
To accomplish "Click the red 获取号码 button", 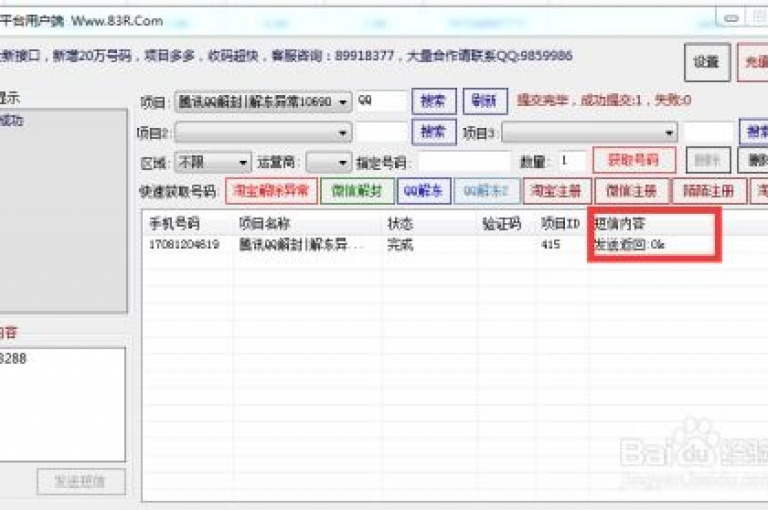I will (x=634, y=160).
